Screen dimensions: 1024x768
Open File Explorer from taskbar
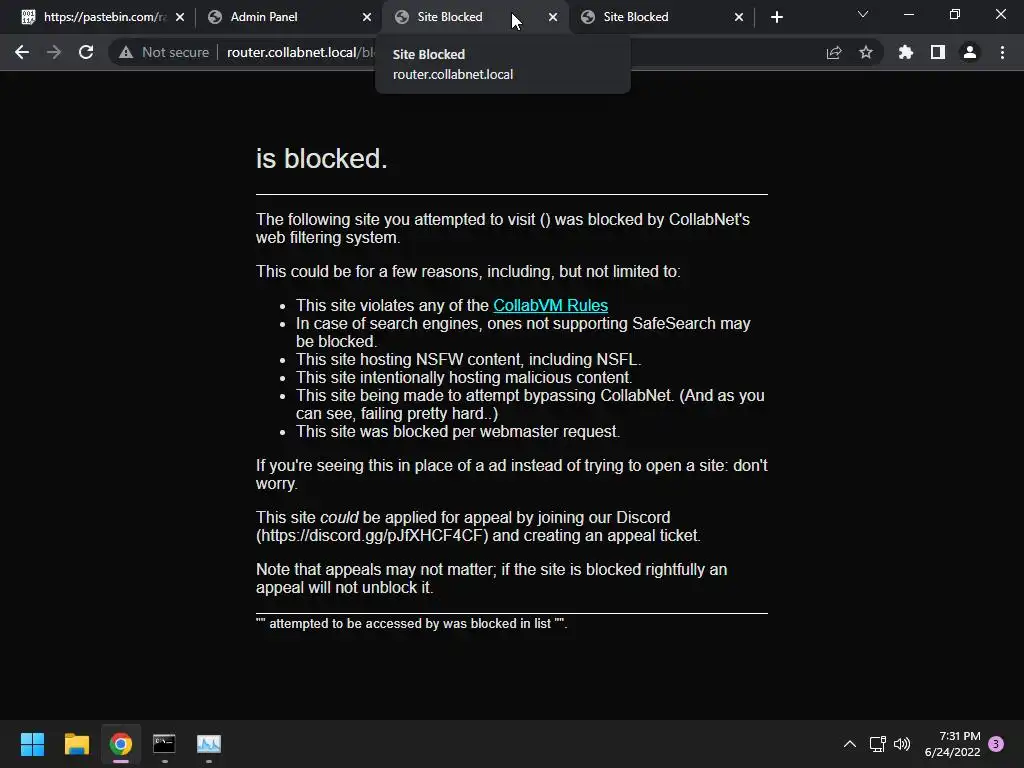(x=76, y=744)
